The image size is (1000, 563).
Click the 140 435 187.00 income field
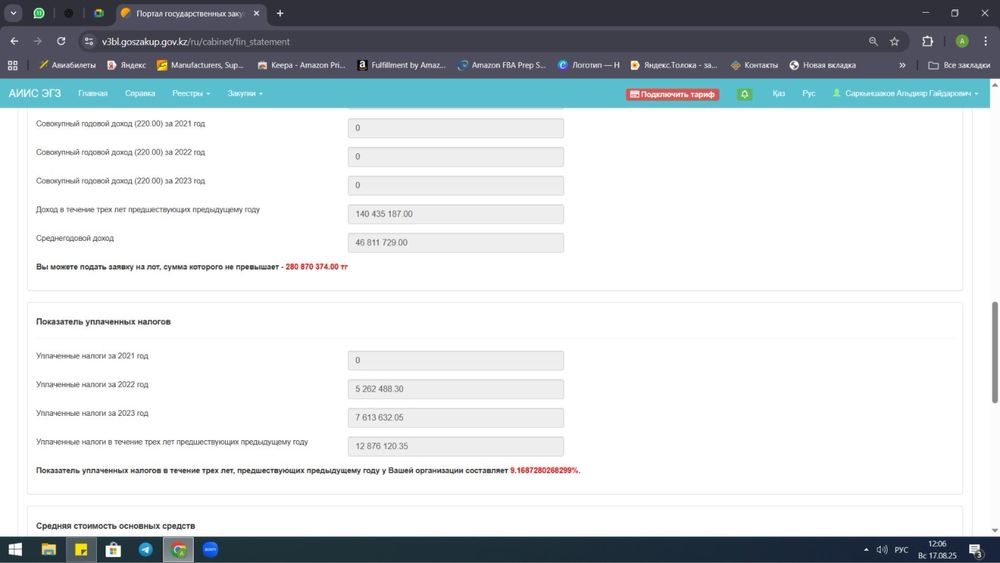[x=455, y=214]
